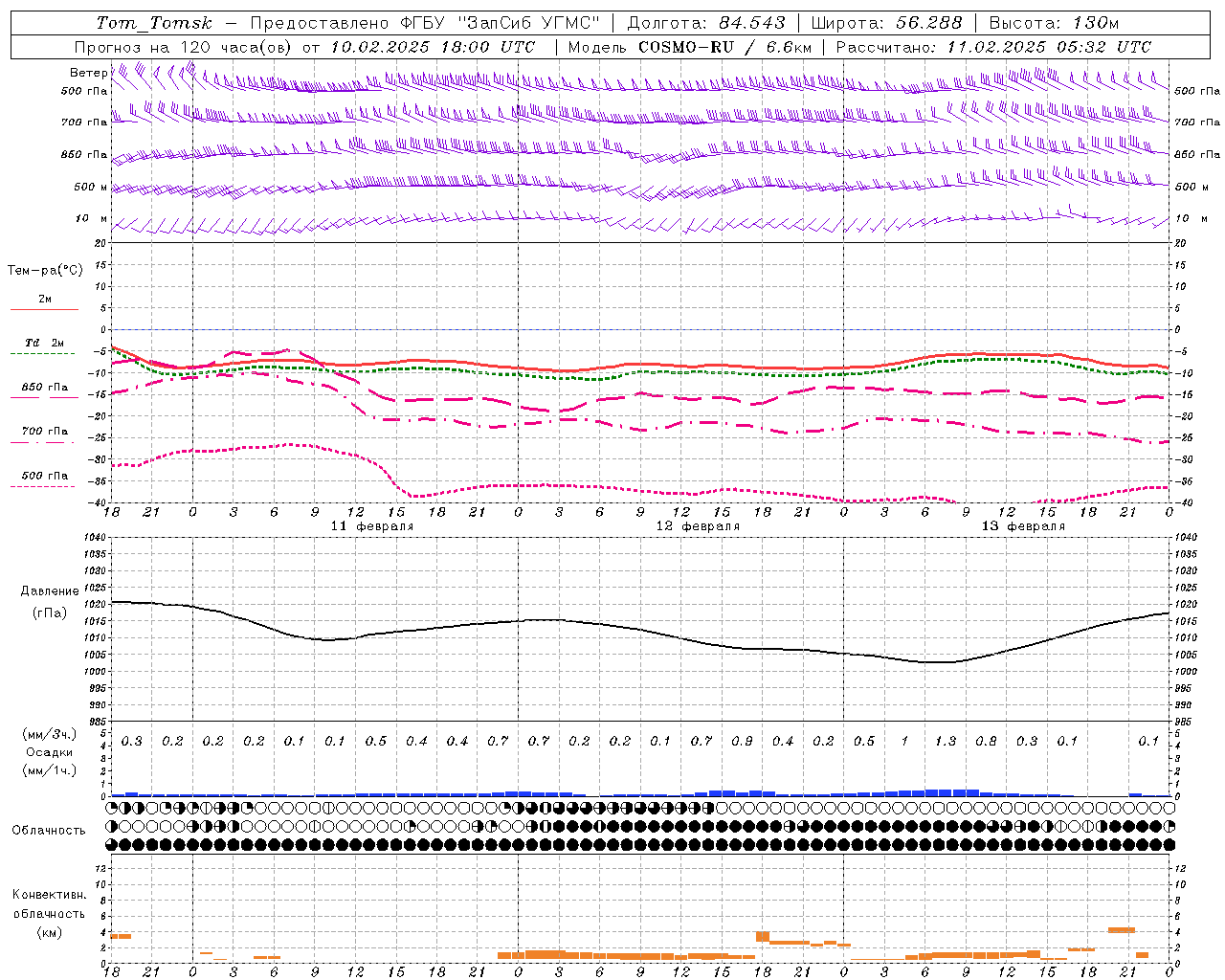This screenshot has height=980, width=1225.
Task: Click the 'Ветер' wind panel label
Action: point(88,73)
